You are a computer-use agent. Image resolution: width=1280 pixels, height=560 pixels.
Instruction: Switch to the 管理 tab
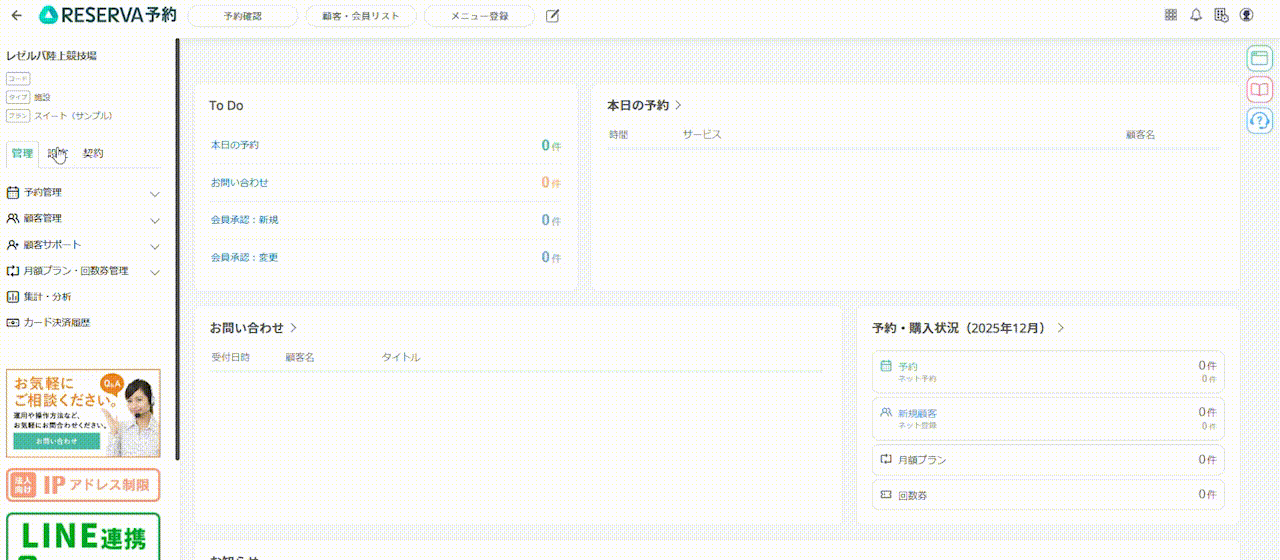click(22, 153)
